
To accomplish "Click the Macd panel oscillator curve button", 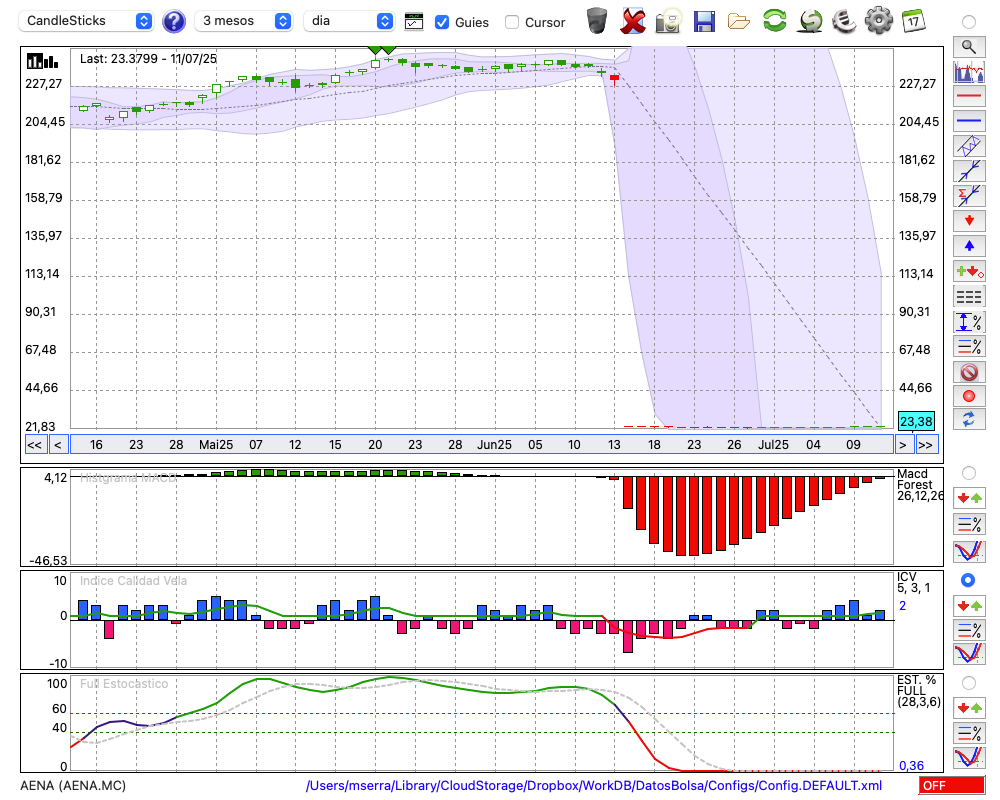I will (x=969, y=551).
